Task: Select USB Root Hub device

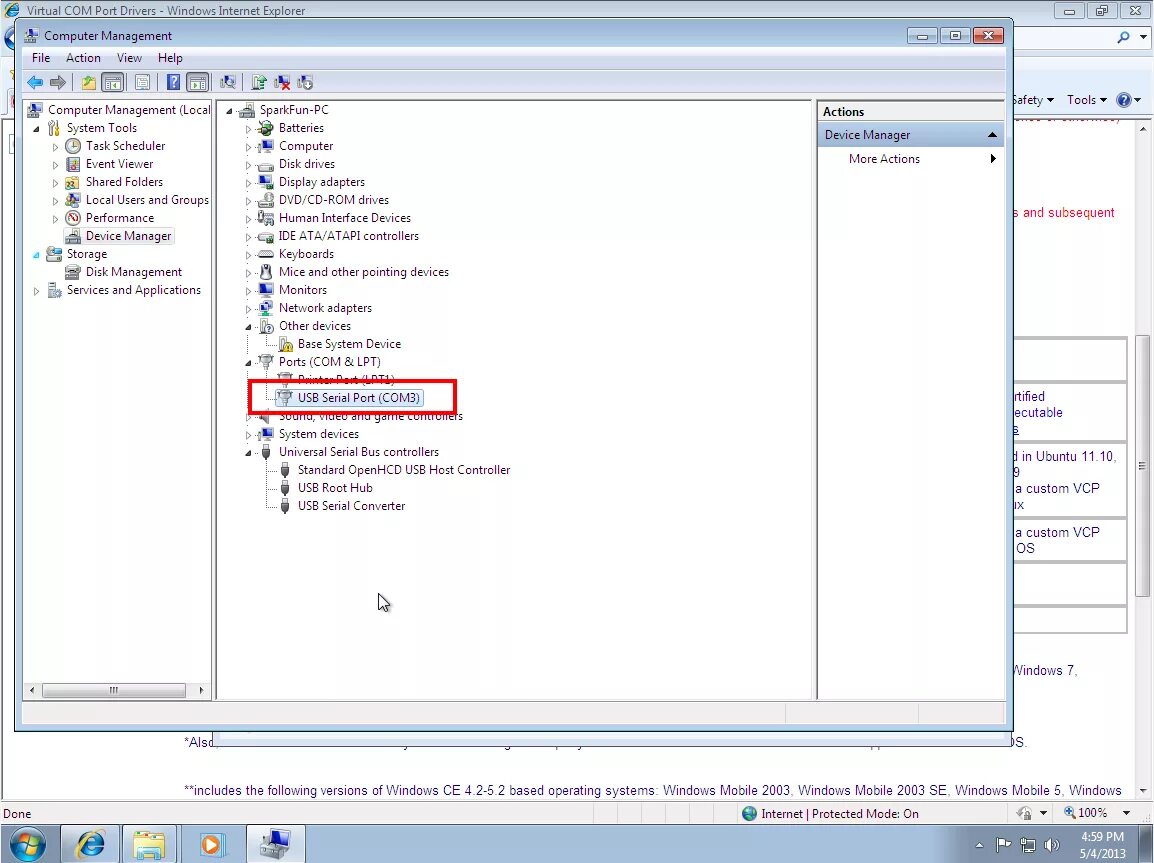Action: coord(335,488)
